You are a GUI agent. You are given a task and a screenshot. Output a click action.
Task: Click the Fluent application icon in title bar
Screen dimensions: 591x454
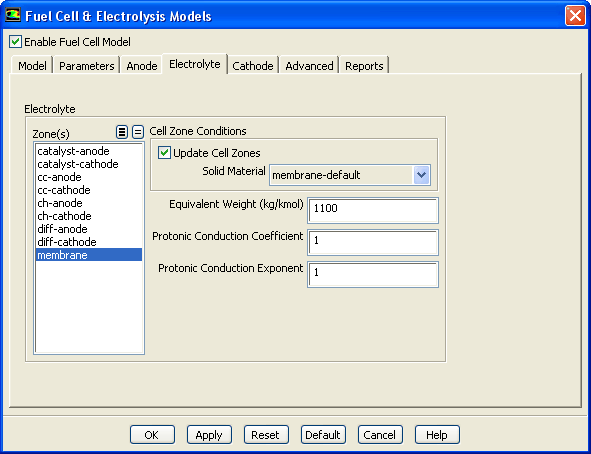click(12, 15)
